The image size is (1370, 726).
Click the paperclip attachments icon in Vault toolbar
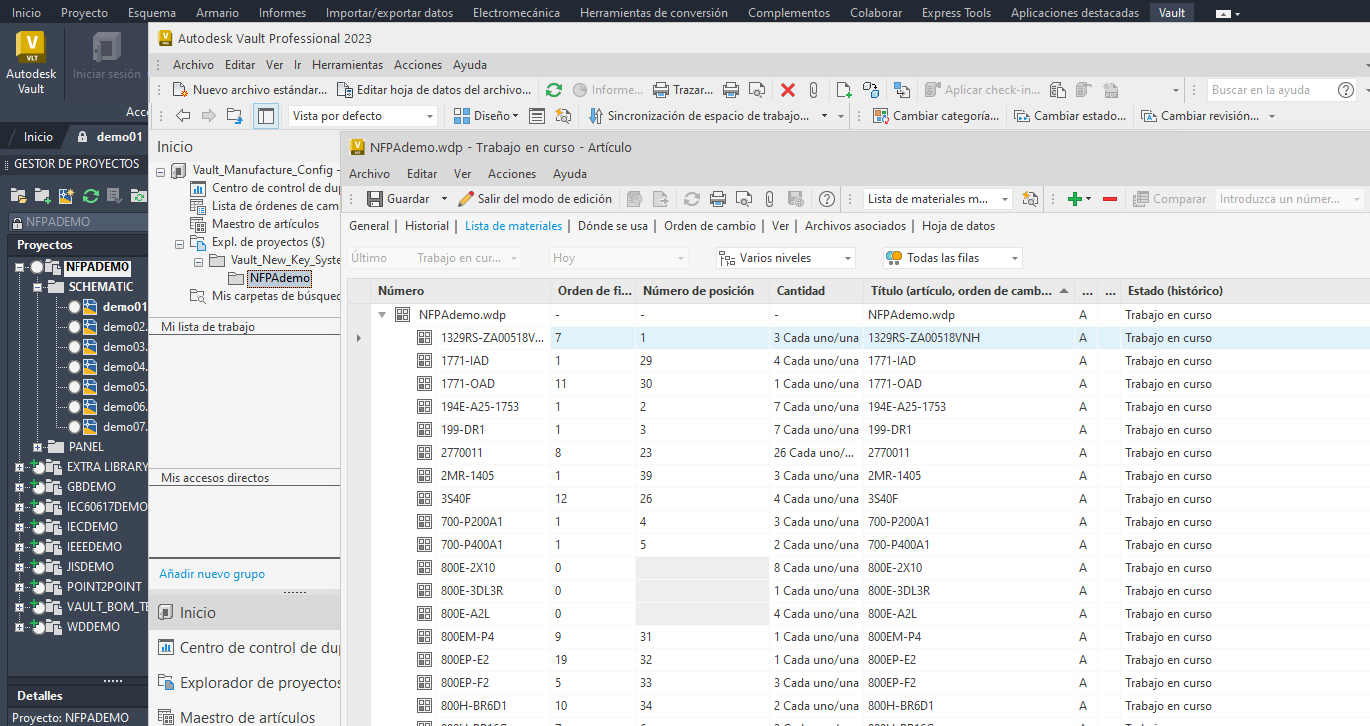(814, 90)
